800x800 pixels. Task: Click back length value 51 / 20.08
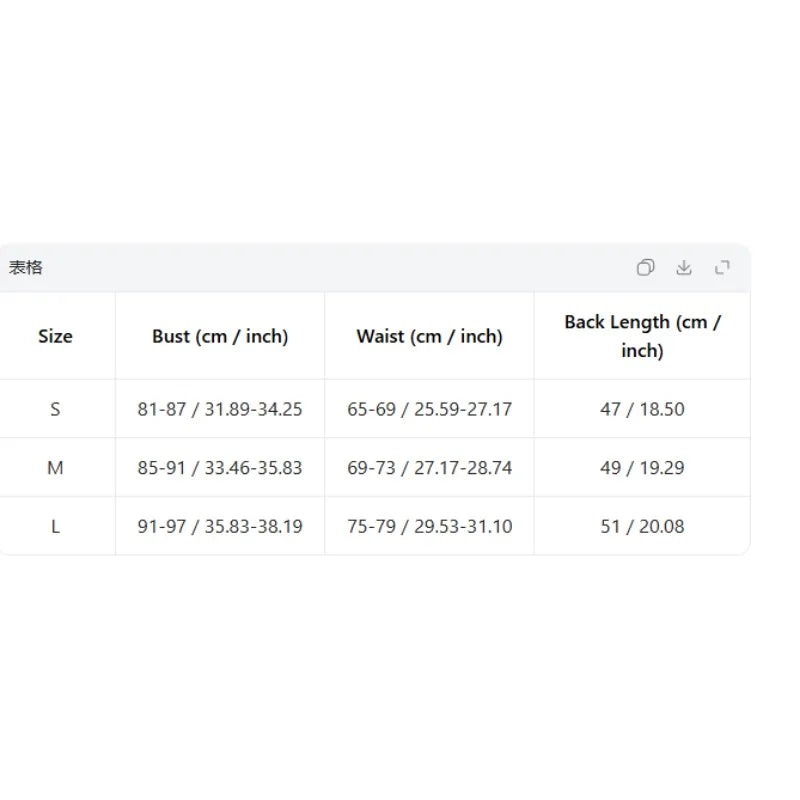click(642, 527)
